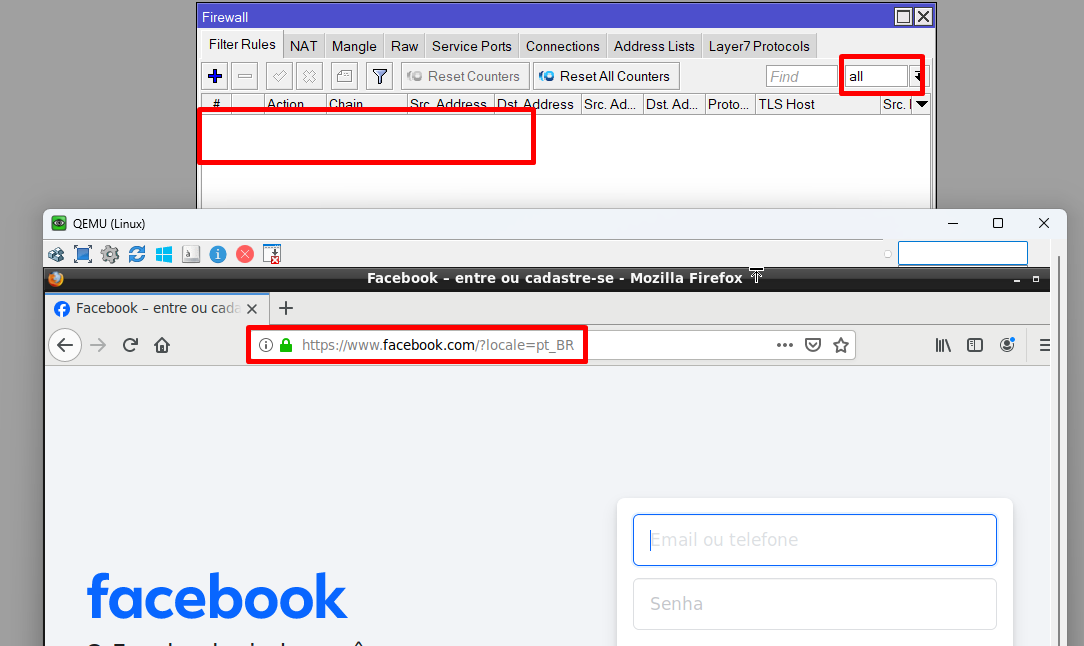1084x646 pixels.
Task: Click the TLS Host column header
Action: tap(818, 104)
